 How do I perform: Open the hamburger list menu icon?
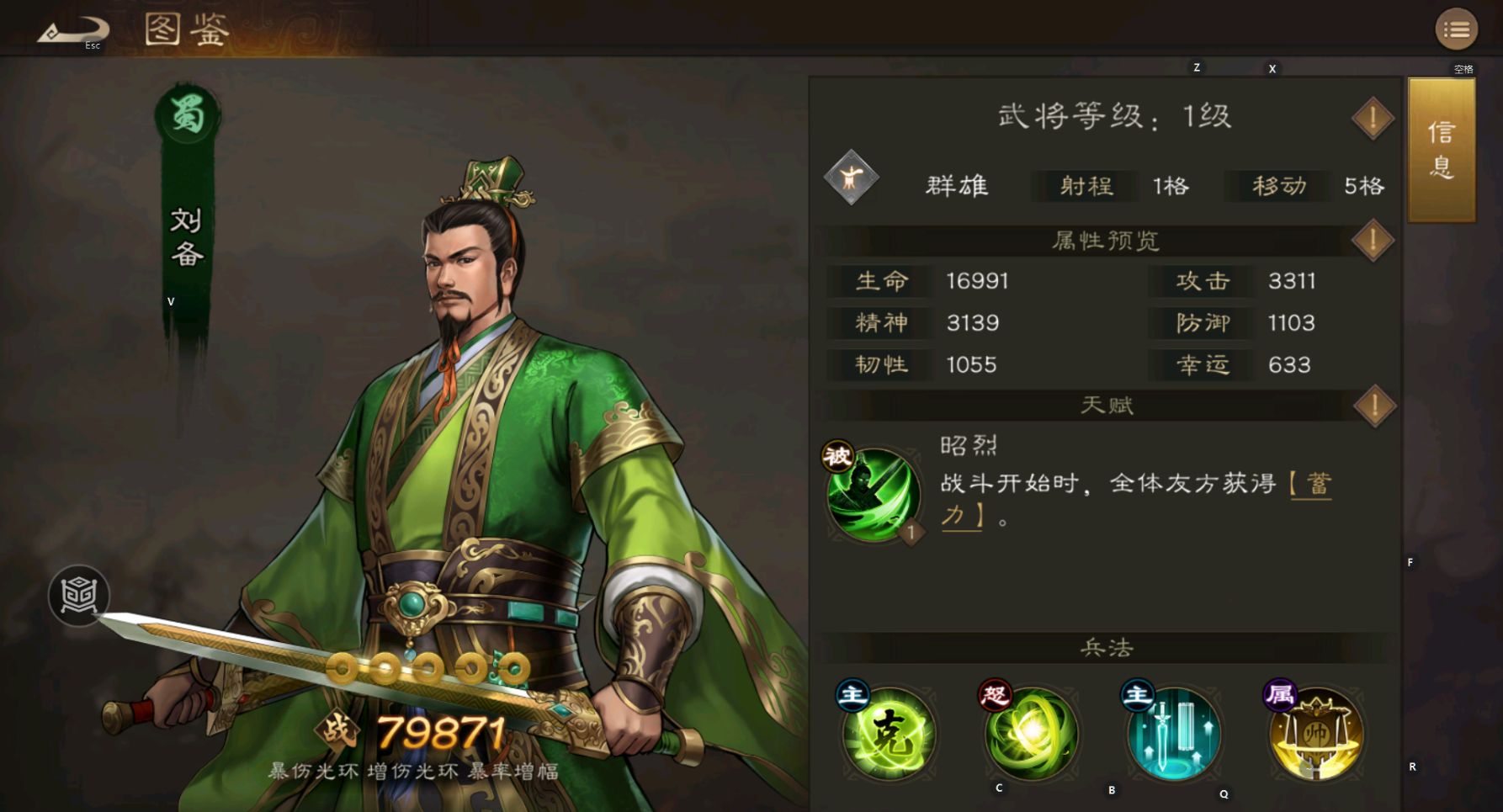click(1457, 30)
